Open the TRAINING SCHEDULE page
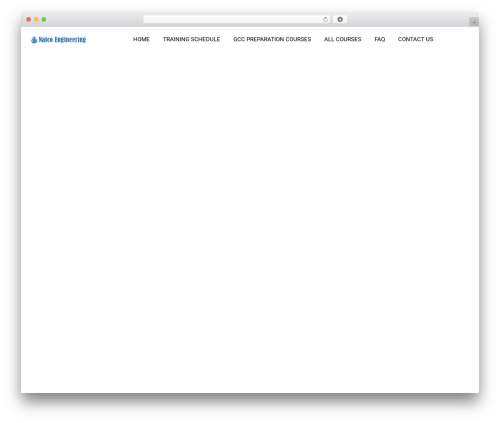 [191, 39]
